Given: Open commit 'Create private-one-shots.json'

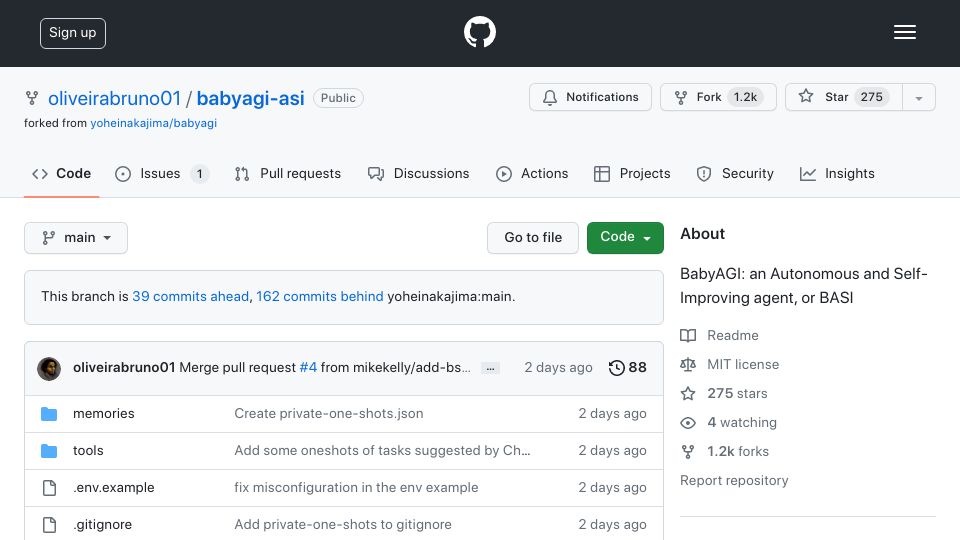Looking at the screenshot, I should tap(329, 414).
